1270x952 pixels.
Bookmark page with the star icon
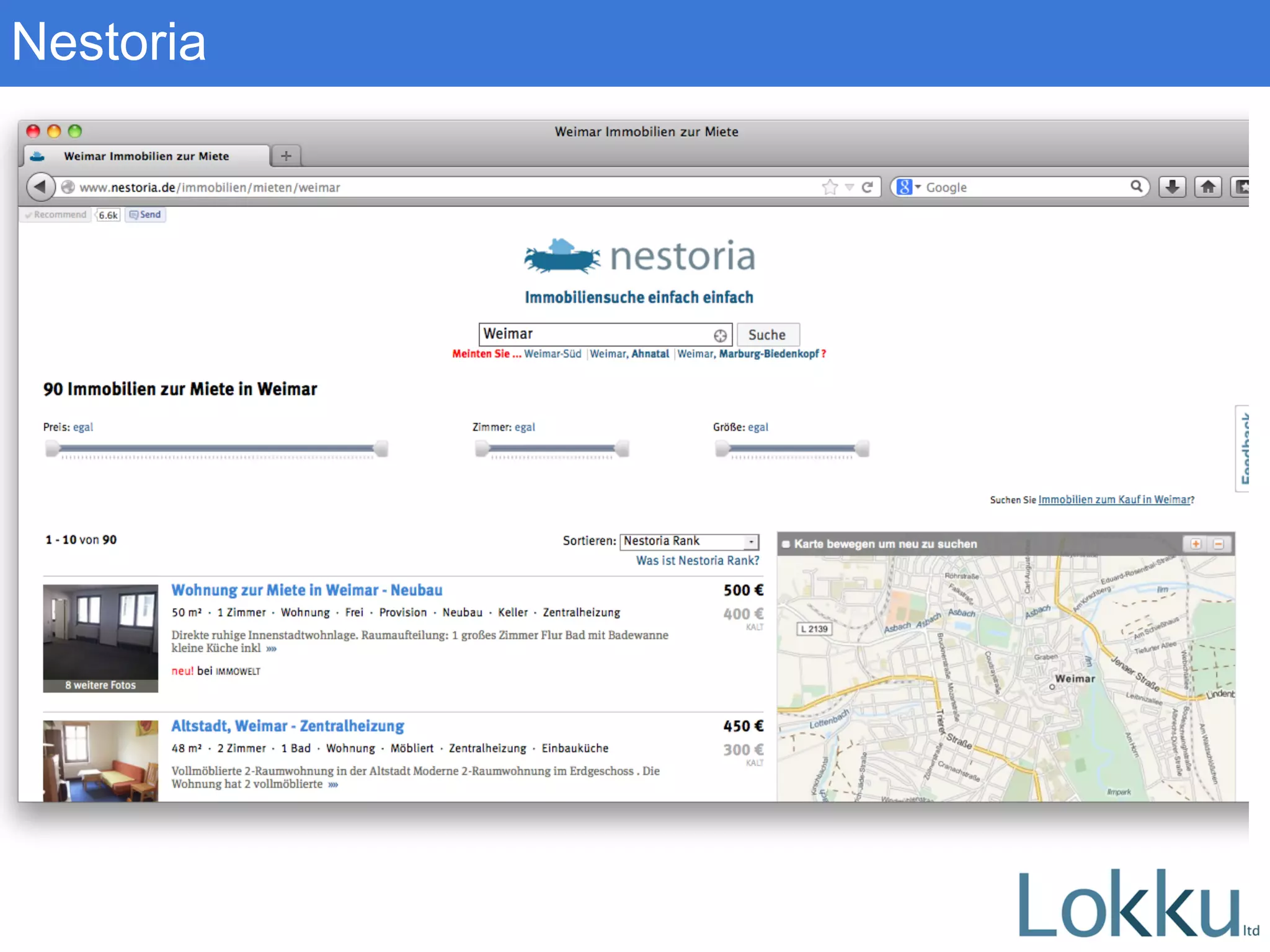830,187
